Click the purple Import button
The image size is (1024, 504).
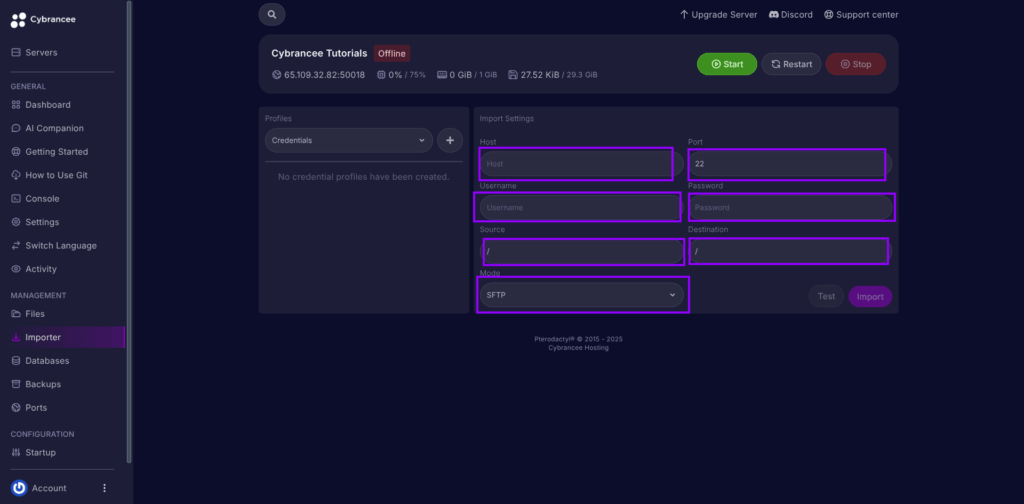(870, 296)
